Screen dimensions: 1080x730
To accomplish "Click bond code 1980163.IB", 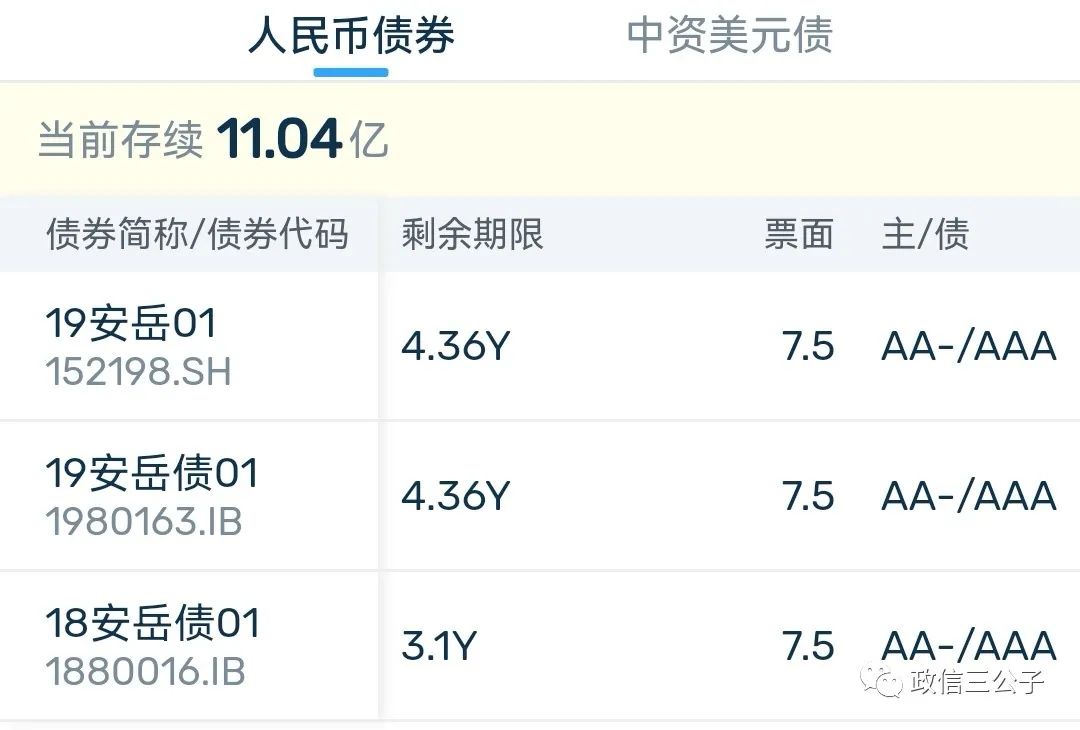I will (144, 521).
